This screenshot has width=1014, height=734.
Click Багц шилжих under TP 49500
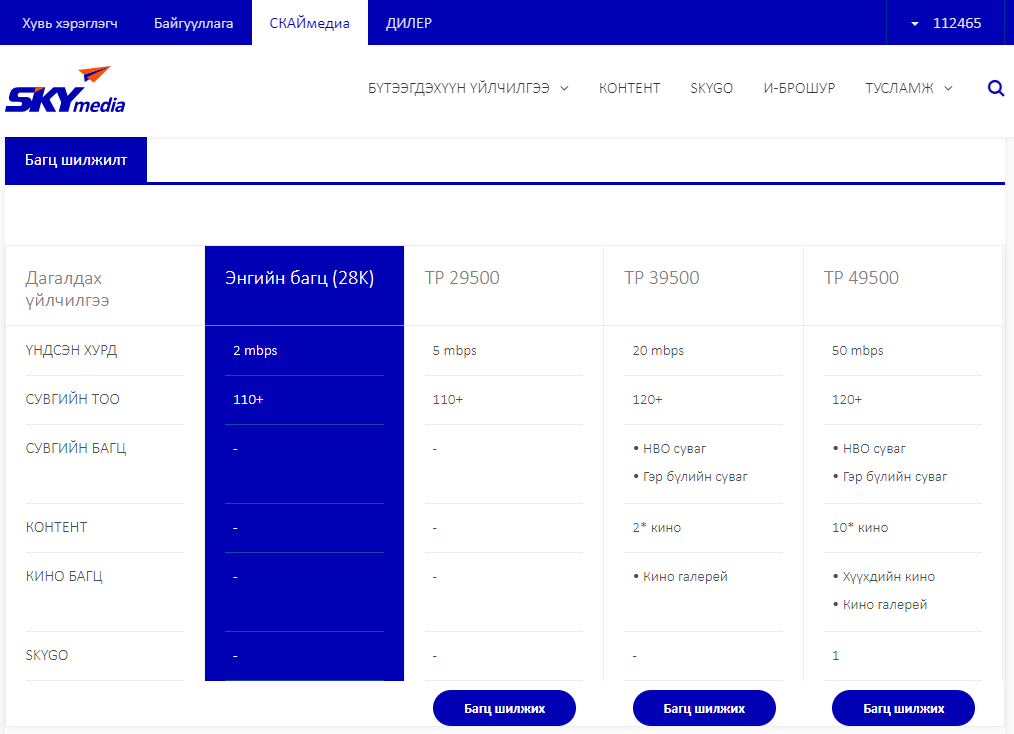point(903,708)
